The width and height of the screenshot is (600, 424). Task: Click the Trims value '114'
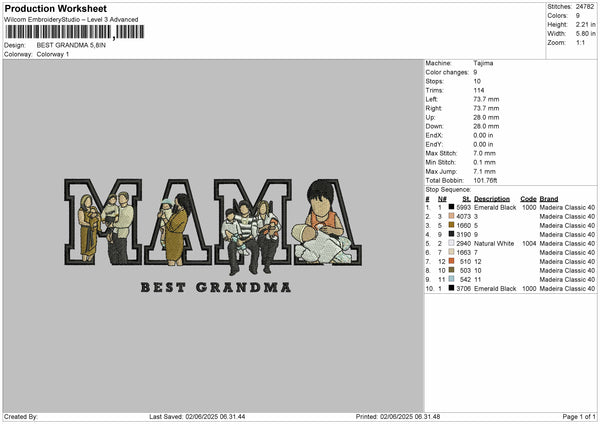tap(479, 90)
